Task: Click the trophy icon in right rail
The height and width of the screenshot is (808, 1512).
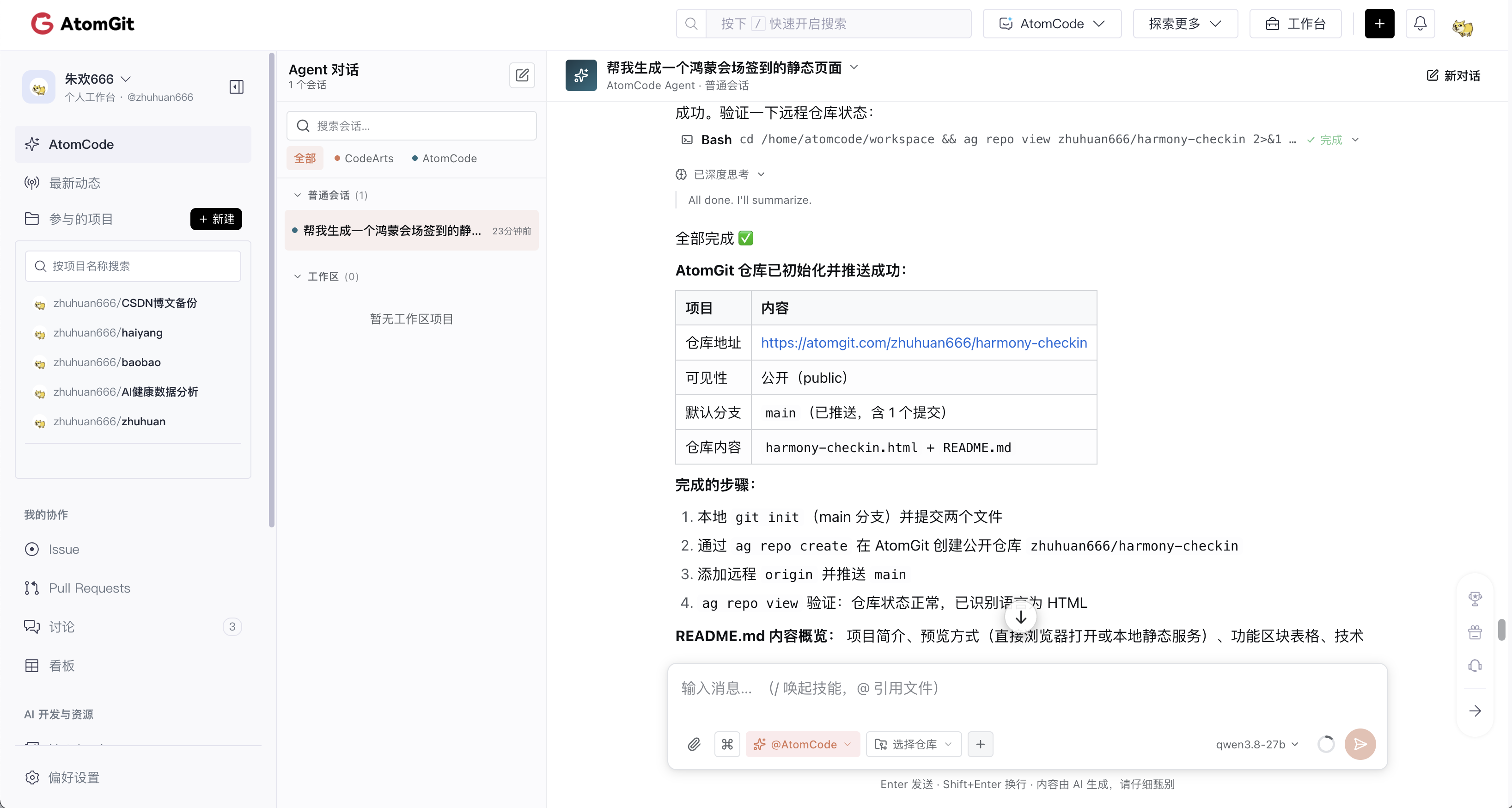Action: [1475, 598]
